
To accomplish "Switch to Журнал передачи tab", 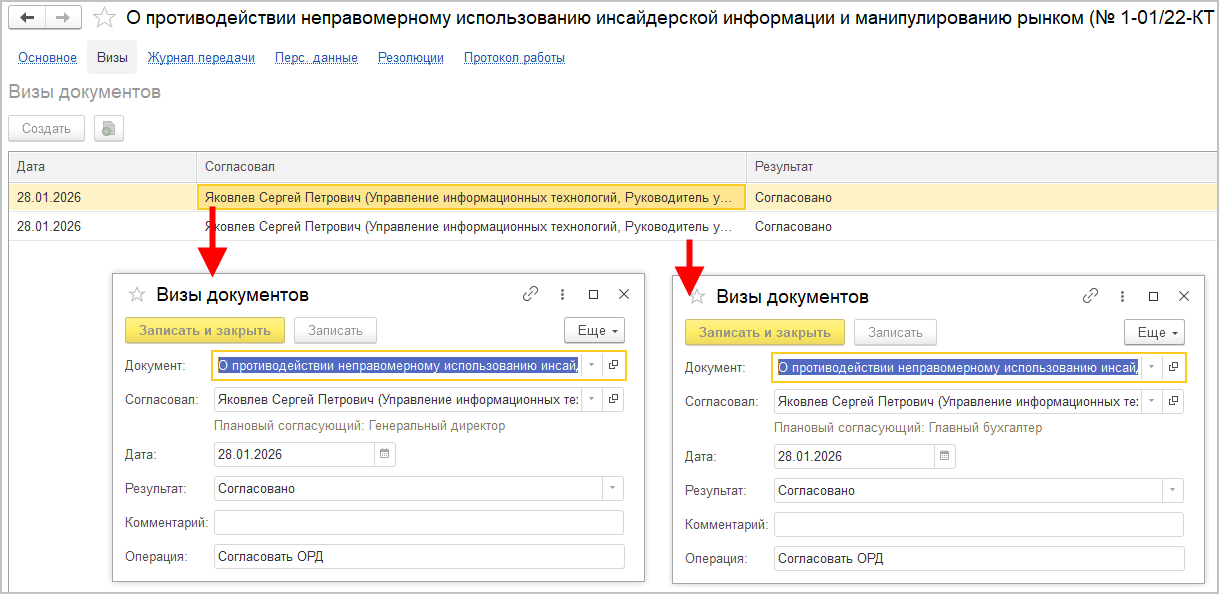I will click(201, 58).
